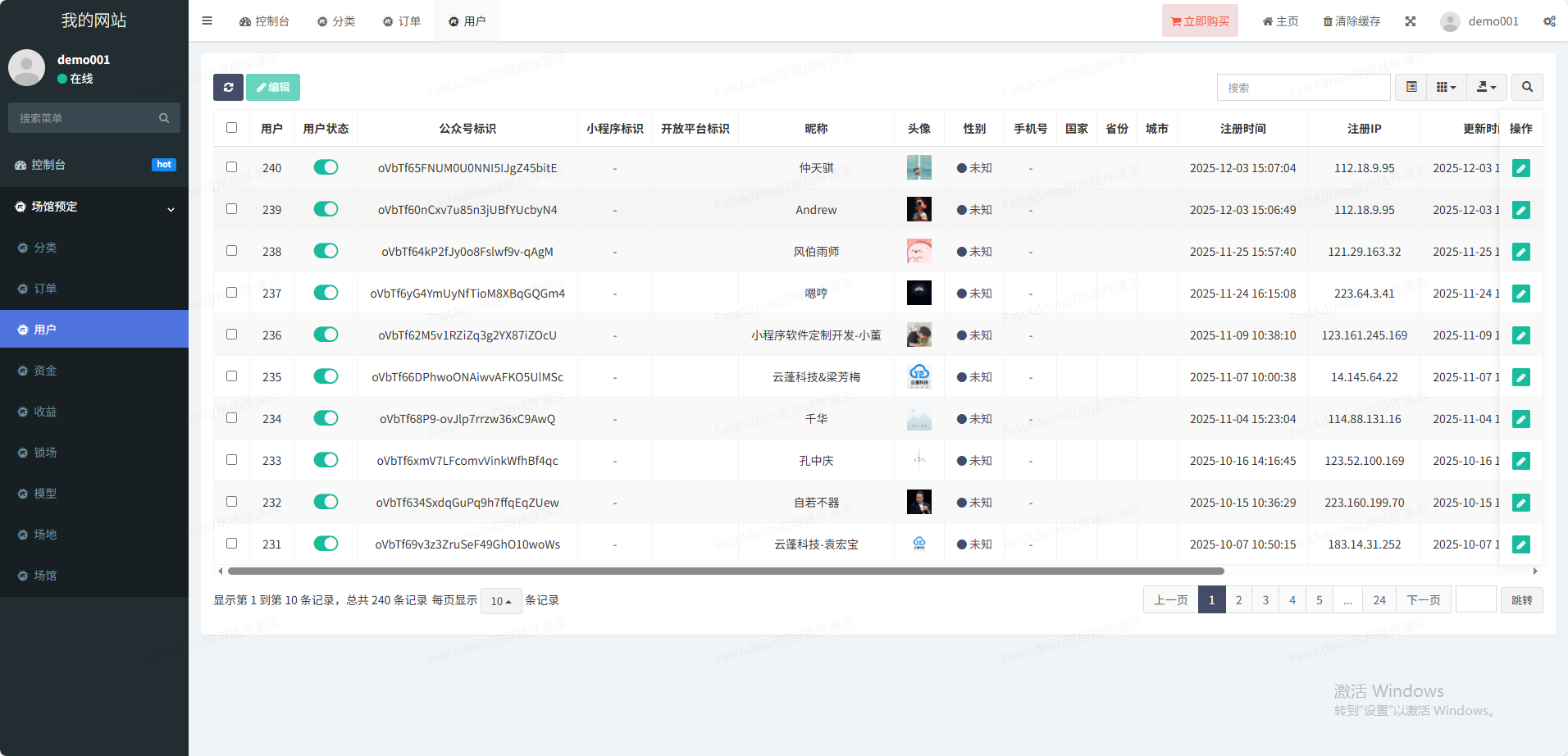
Task: Click the refresh table icon button
Action: 228,87
